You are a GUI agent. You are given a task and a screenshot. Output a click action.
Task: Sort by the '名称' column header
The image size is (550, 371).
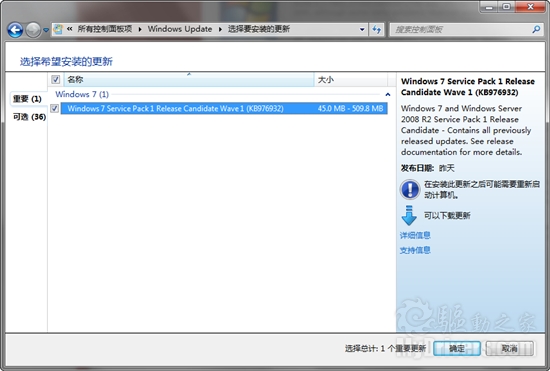click(189, 80)
